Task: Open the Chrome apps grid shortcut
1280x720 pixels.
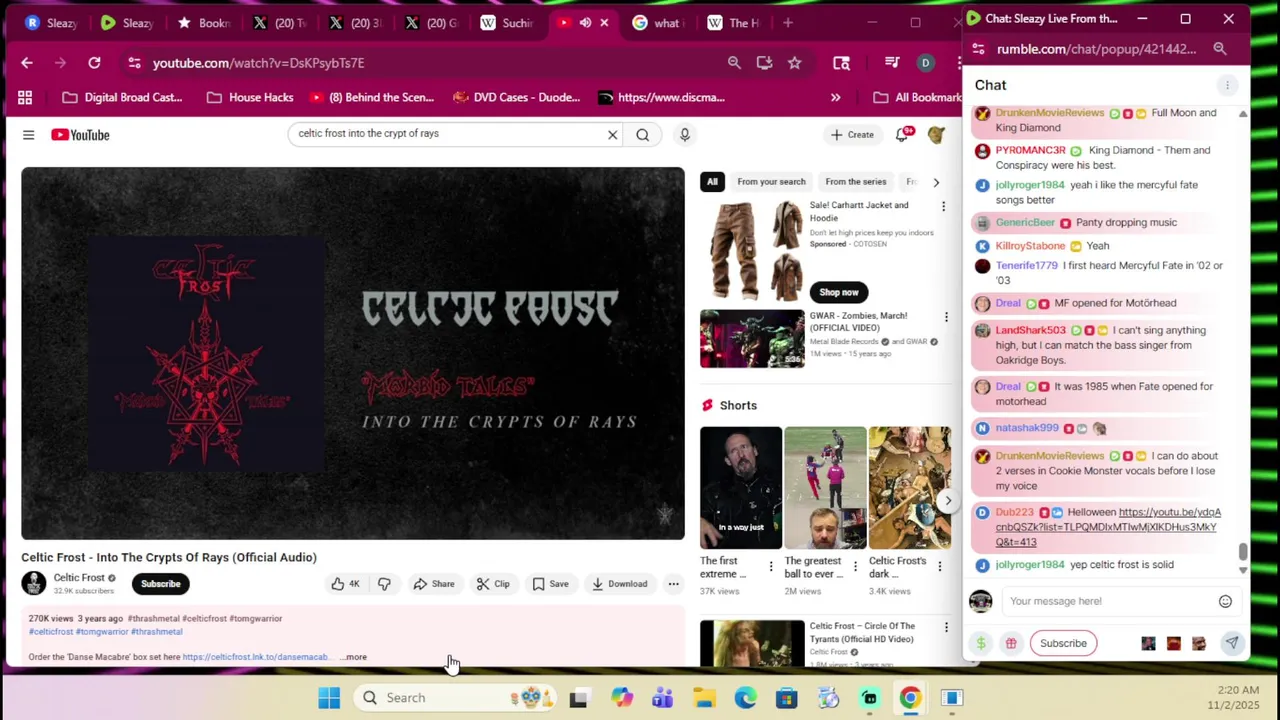Action: 25,97
